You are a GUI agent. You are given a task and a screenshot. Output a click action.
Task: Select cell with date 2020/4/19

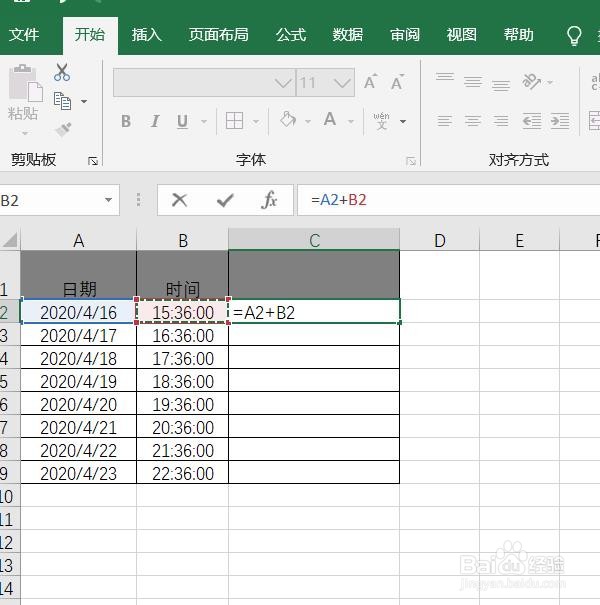point(78,381)
